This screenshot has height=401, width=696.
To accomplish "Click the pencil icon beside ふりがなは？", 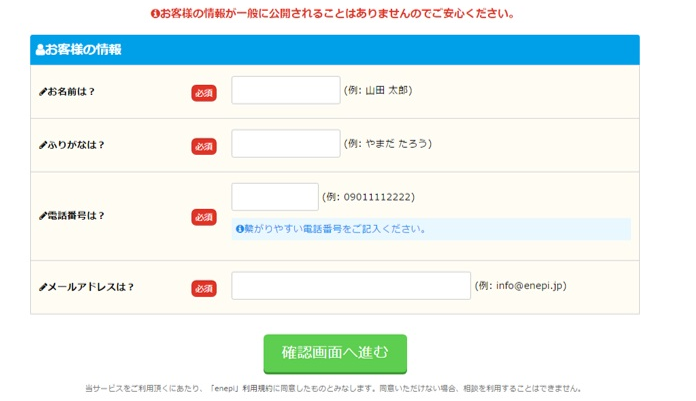I will click(43, 145).
